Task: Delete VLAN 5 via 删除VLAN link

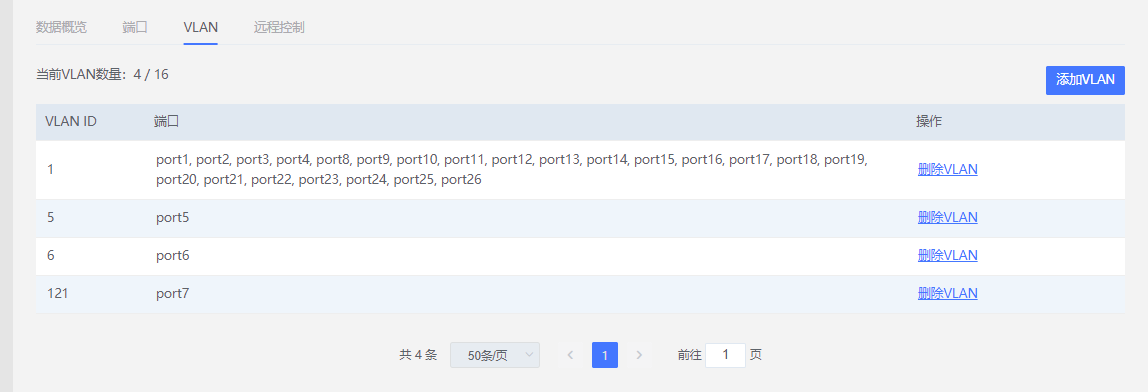Action: coord(947,218)
